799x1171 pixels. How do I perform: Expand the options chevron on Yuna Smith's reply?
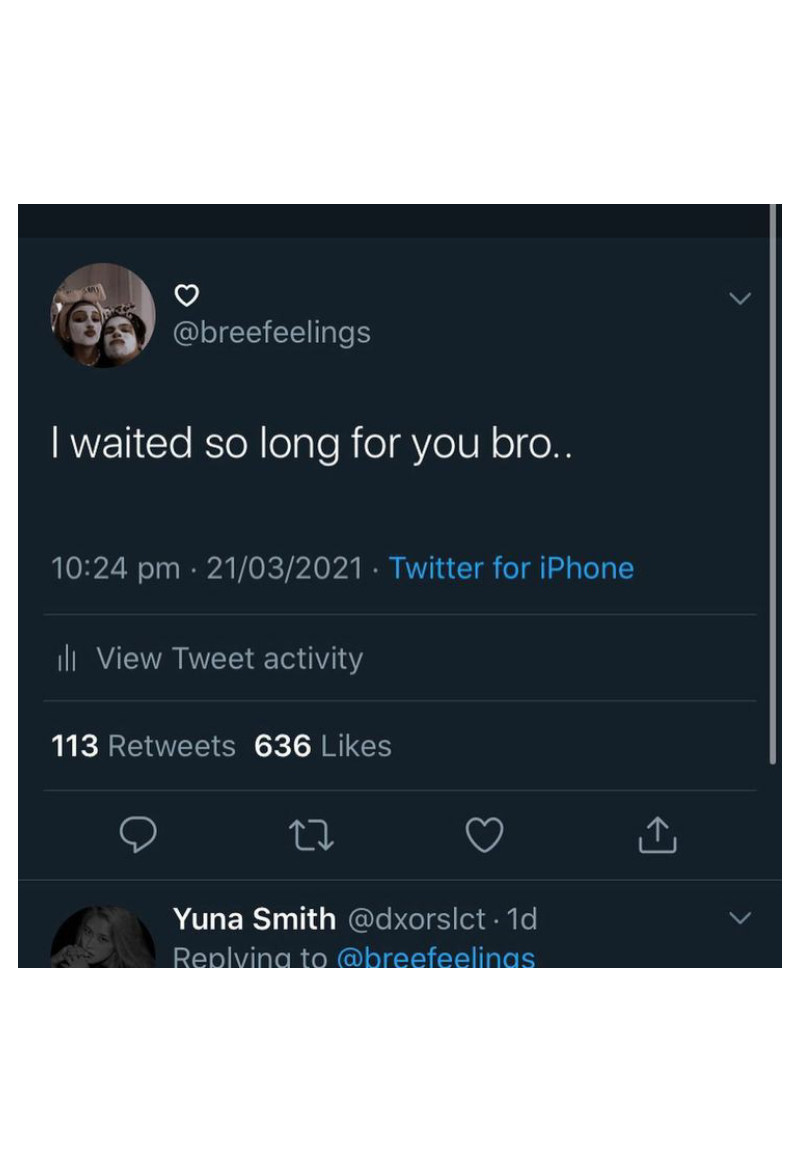739,918
